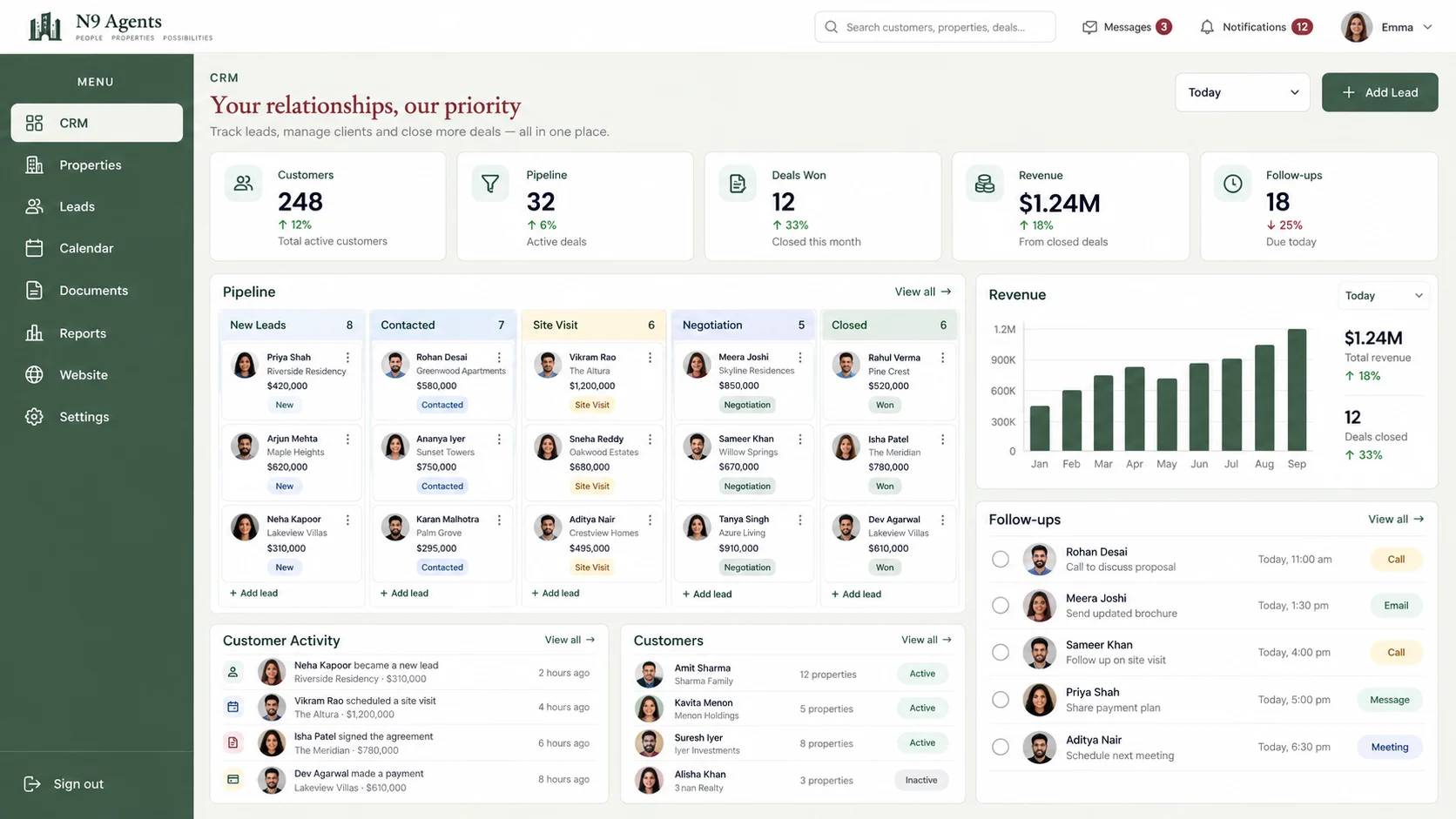Click the Email button for Meera Joshi
Viewport: 1456px width, 819px height.
tap(1396, 606)
